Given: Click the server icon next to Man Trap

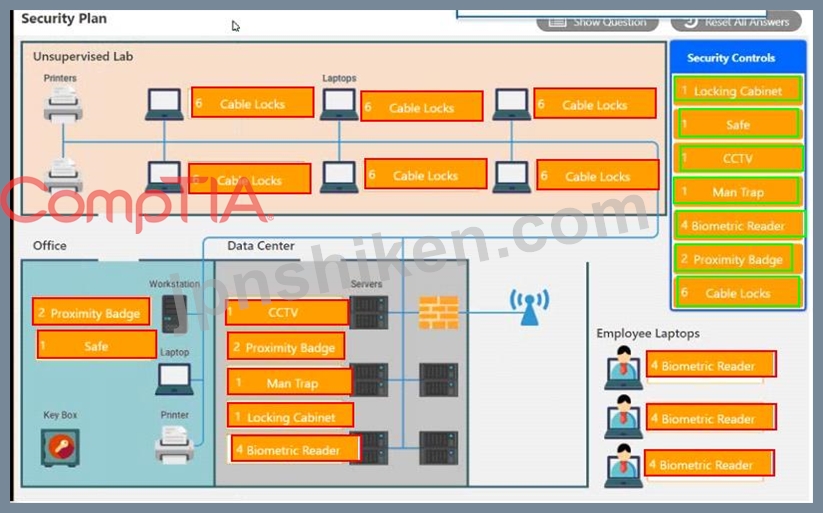Looking at the screenshot, I should (370, 380).
